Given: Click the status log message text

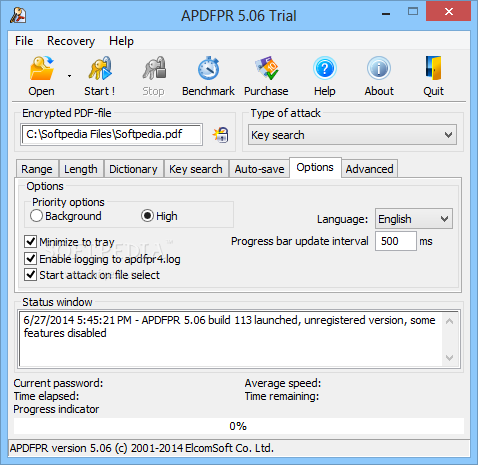Looking at the screenshot, I should point(229,326).
